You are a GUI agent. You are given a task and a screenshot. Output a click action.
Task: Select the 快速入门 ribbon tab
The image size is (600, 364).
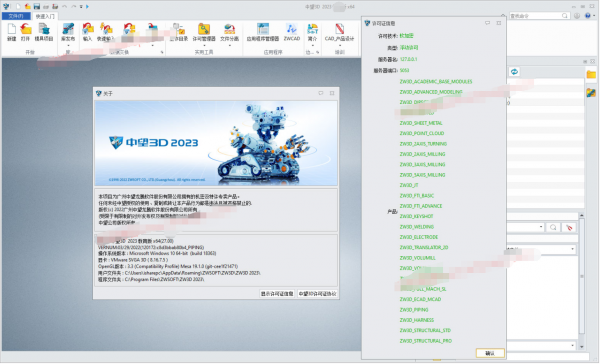45,16
